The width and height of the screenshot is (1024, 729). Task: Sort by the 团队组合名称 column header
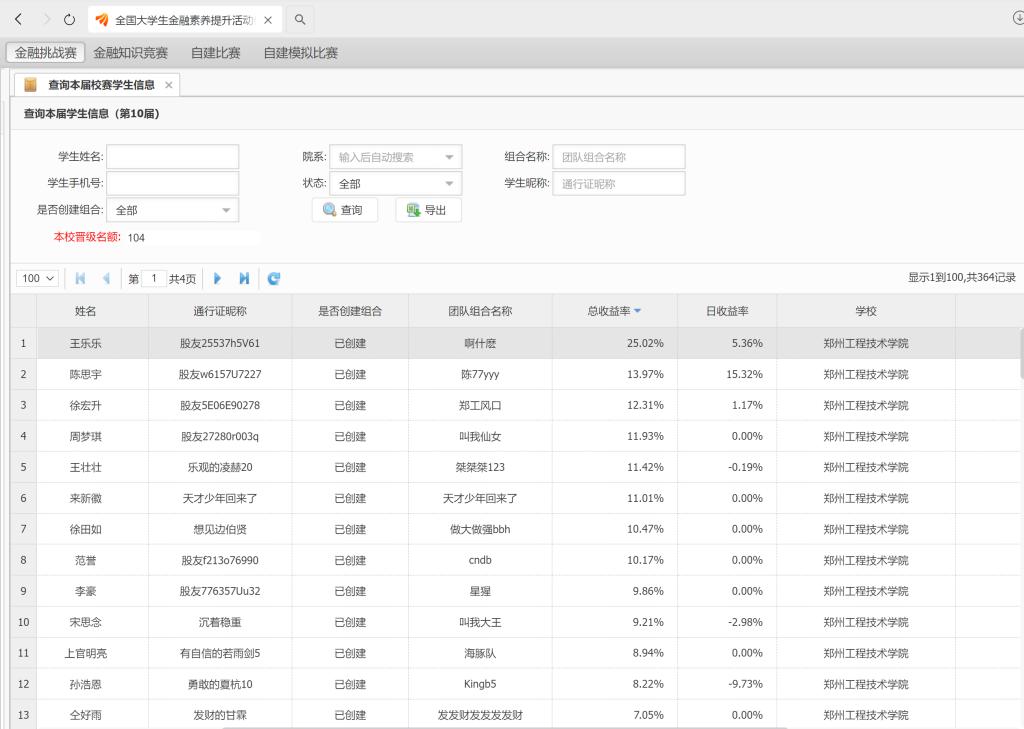click(x=480, y=311)
